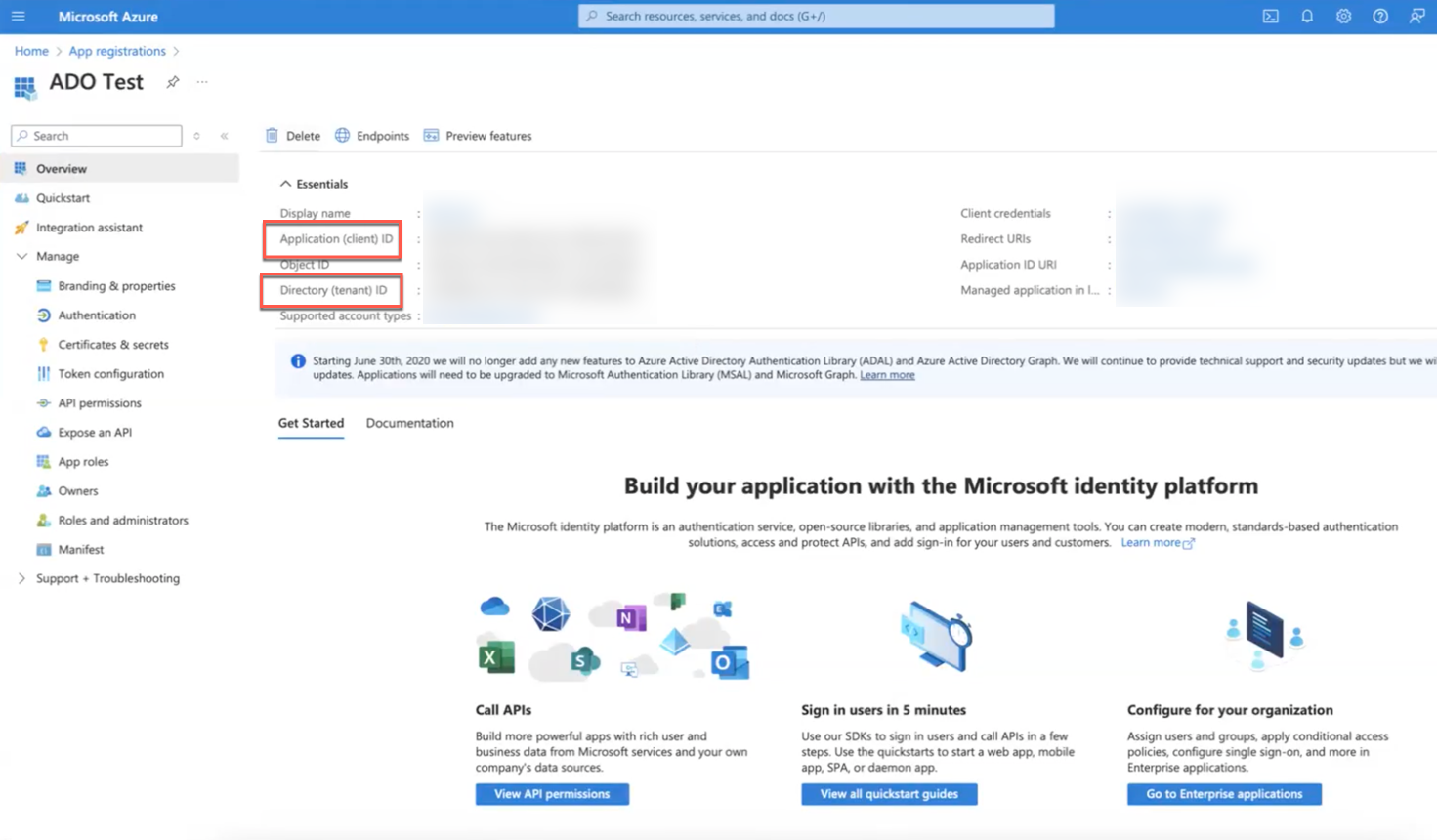This screenshot has width=1437, height=840.
Task: Click Redirect URIs label
Action: coord(994,238)
